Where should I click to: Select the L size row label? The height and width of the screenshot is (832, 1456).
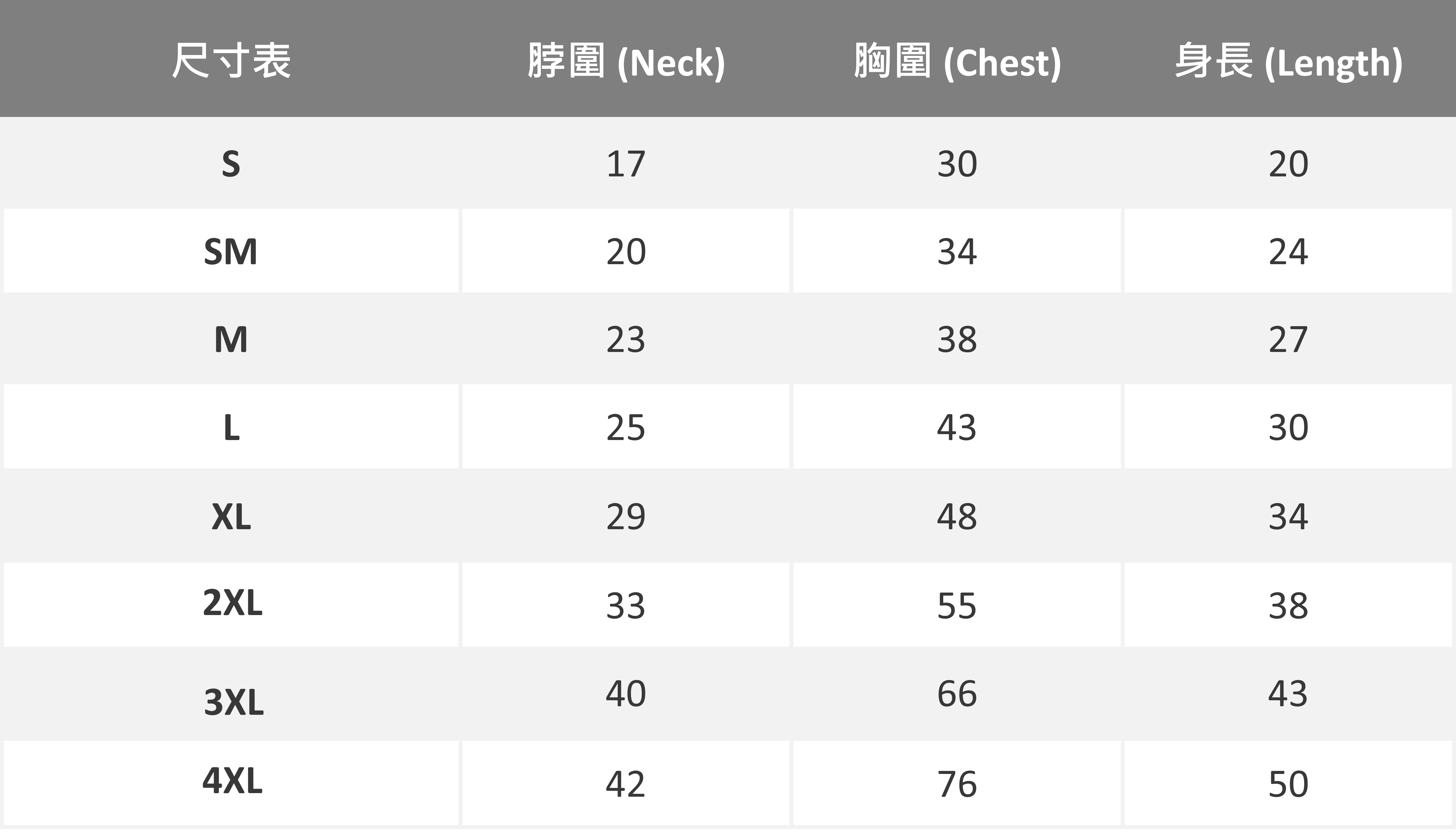231,428
